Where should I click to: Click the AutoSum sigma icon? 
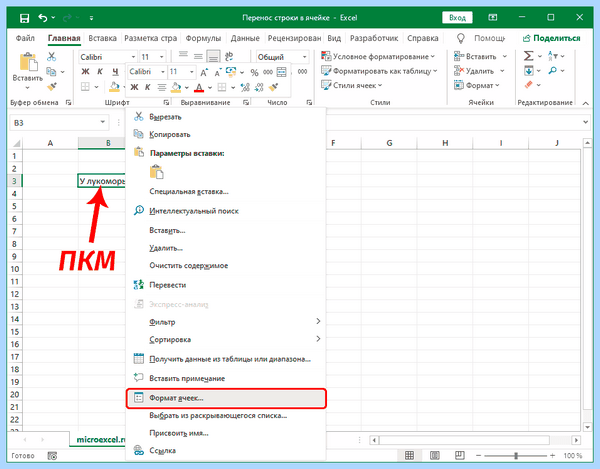pos(528,56)
